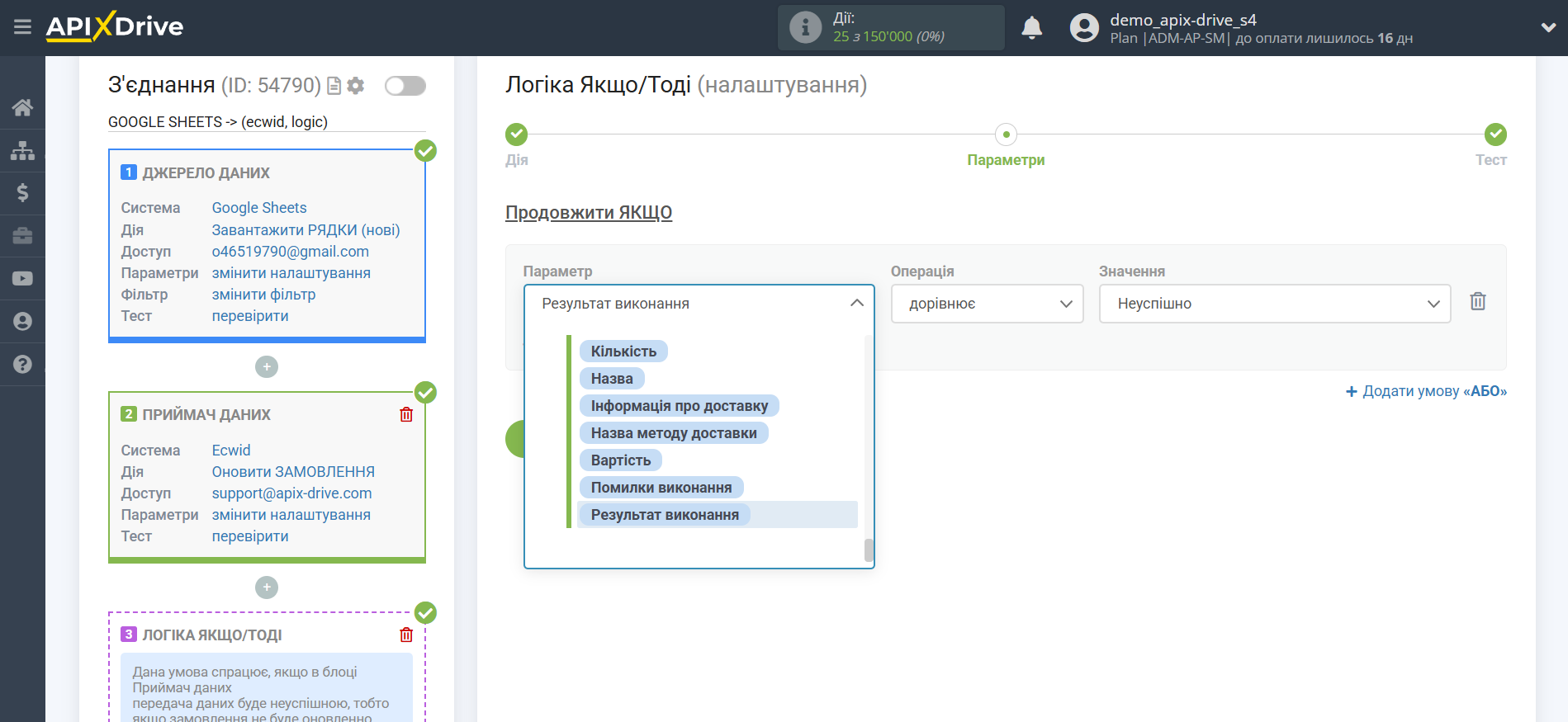
Task: Select Інформація про доставку option
Action: (680, 406)
